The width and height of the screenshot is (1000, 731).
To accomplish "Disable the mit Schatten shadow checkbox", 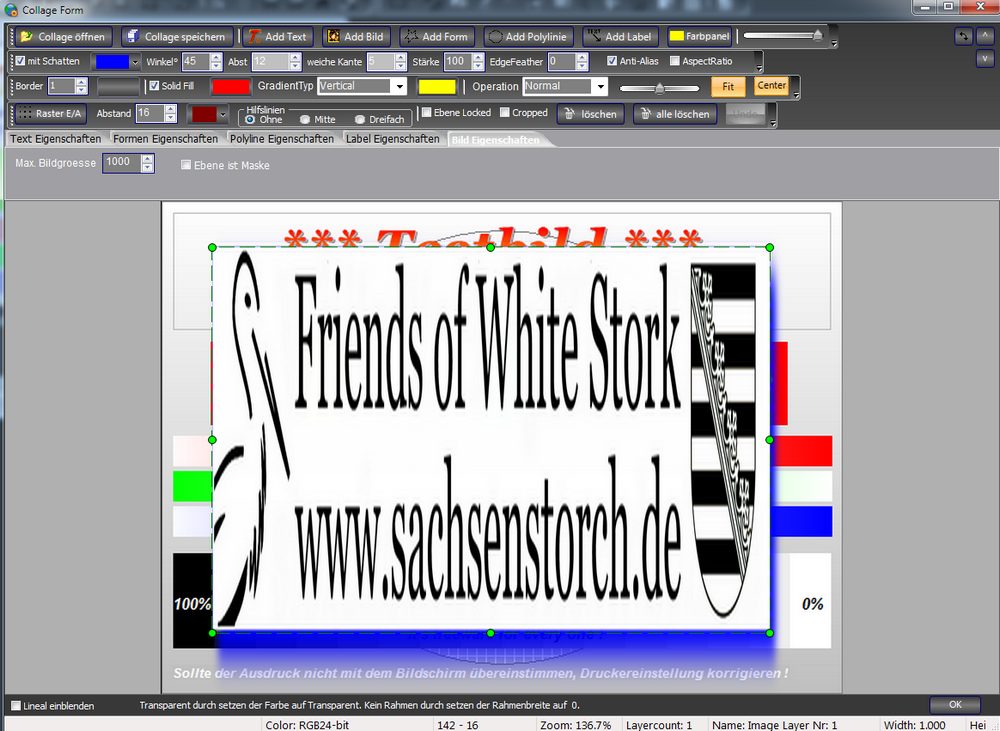I will (20, 61).
